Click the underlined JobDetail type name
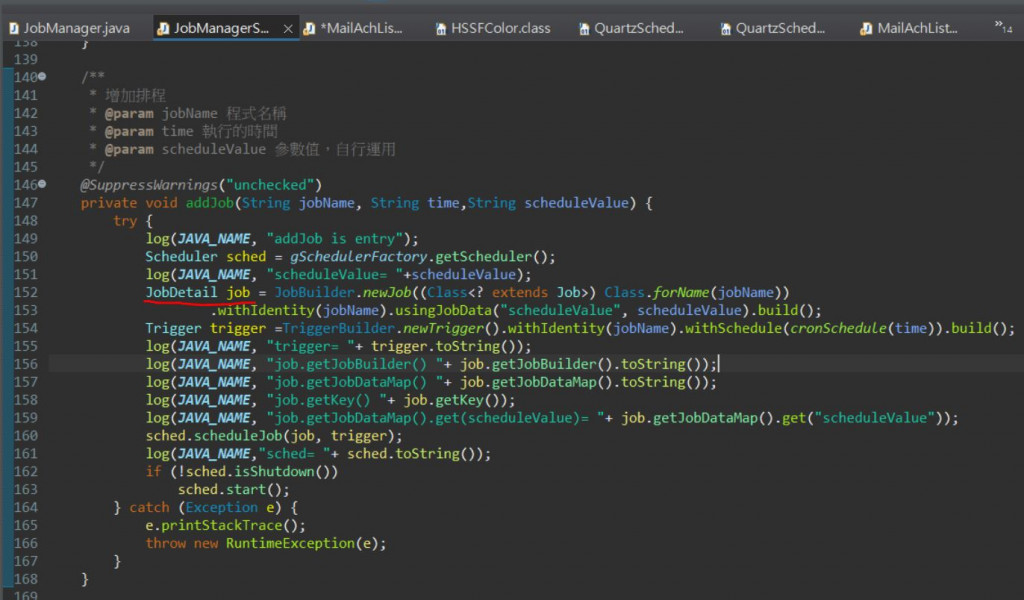 click(x=181, y=292)
